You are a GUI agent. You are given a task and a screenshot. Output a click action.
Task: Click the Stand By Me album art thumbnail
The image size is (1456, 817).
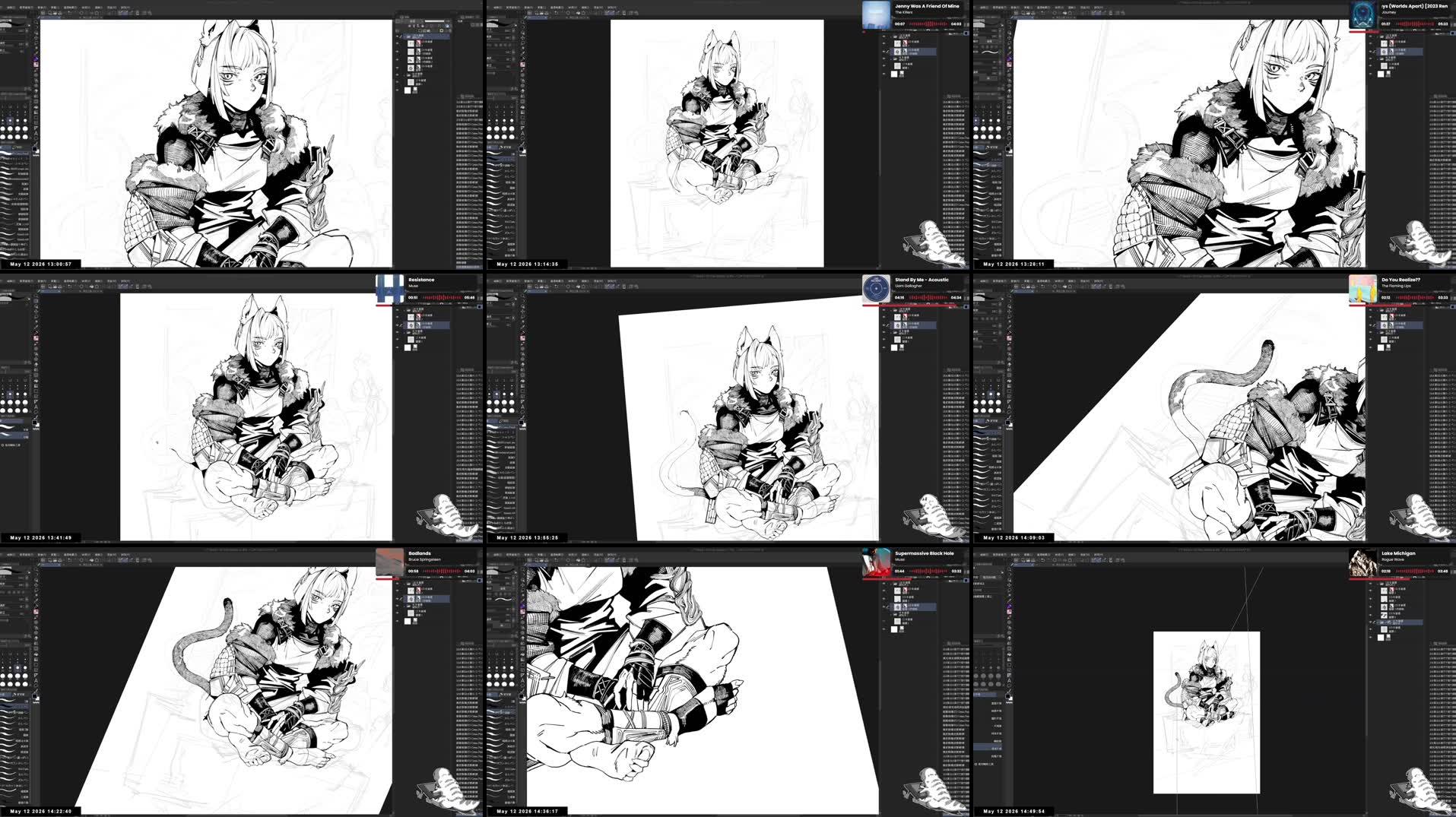coord(876,289)
